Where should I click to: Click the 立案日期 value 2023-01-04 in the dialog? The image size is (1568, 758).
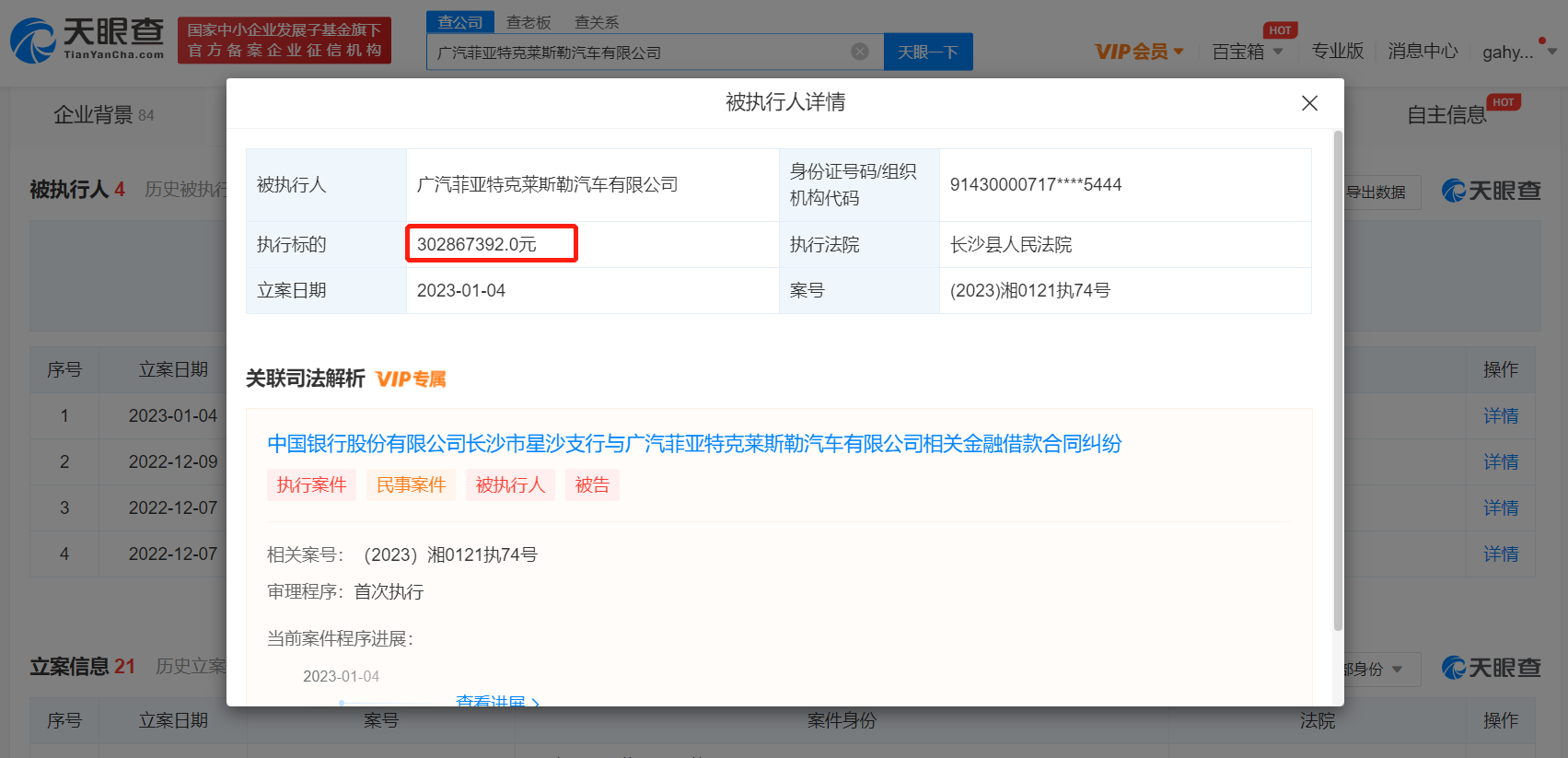(461, 291)
